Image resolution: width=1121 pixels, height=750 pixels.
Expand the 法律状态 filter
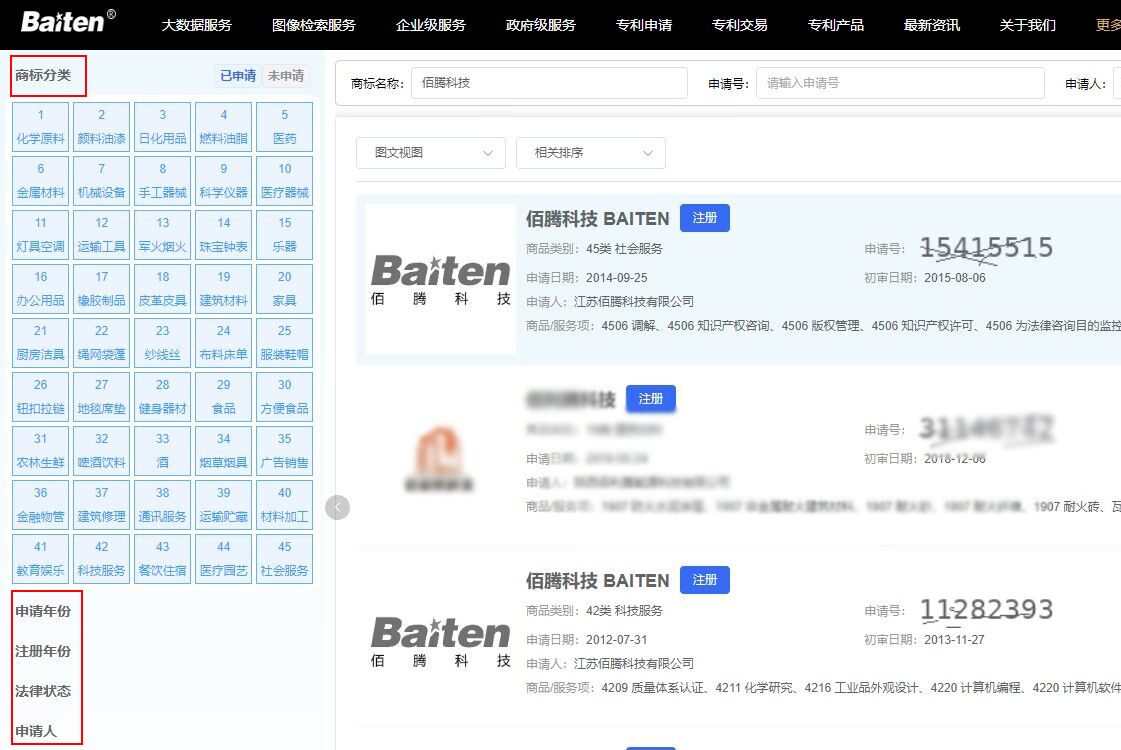44,691
